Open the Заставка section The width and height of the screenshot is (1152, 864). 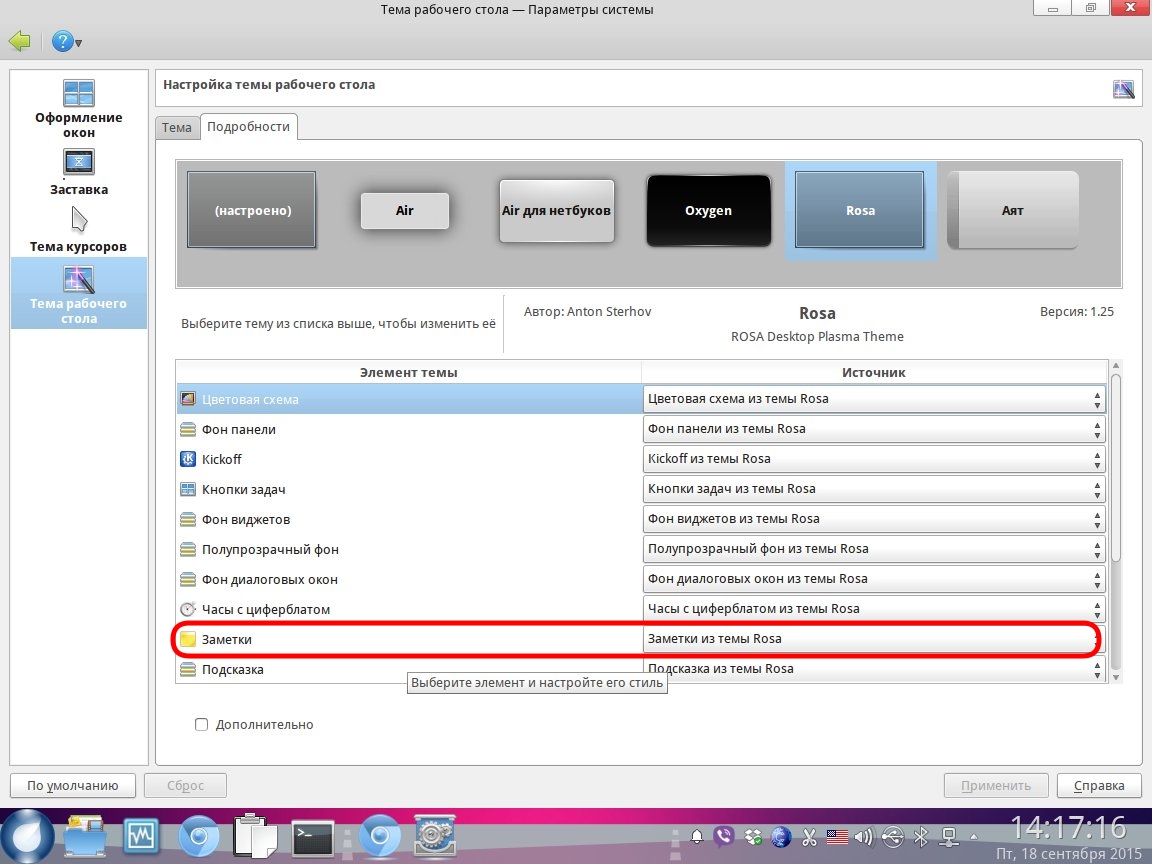(79, 173)
